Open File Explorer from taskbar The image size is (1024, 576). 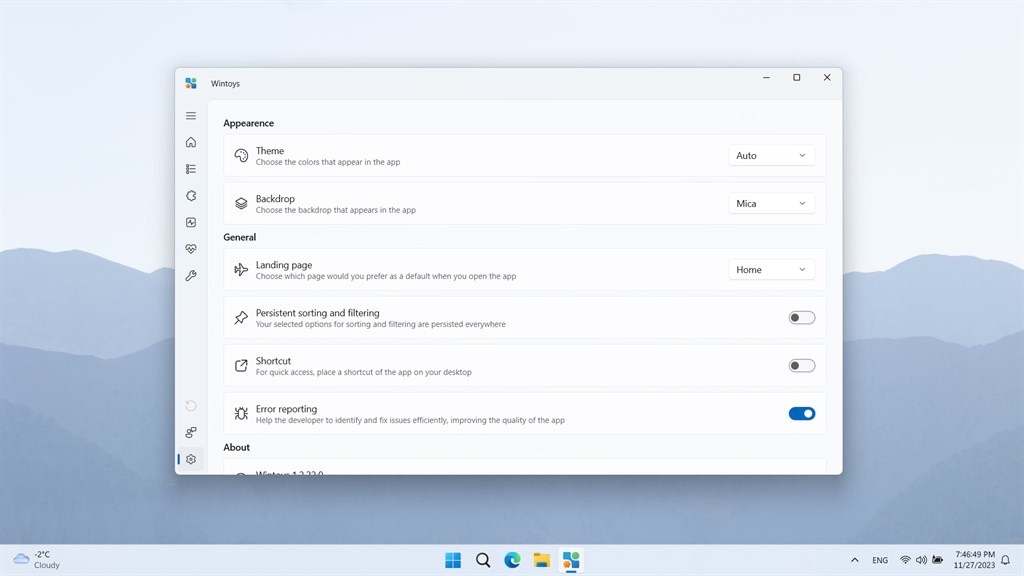[x=541, y=560]
